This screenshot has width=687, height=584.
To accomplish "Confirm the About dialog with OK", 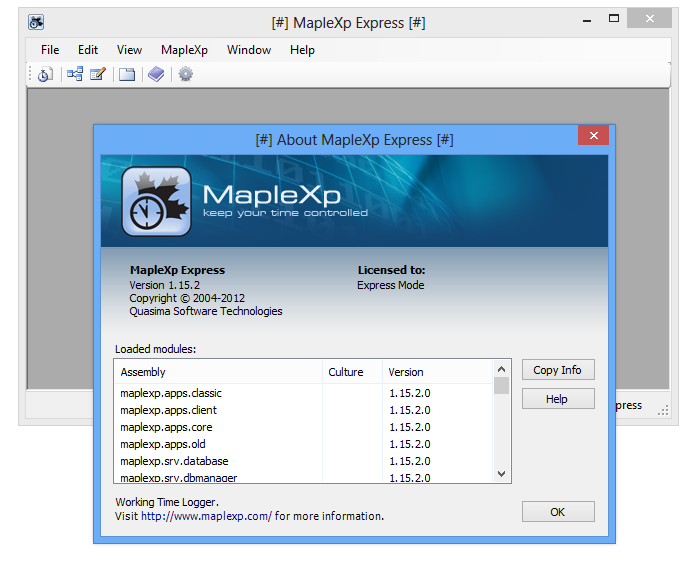I will click(x=558, y=512).
